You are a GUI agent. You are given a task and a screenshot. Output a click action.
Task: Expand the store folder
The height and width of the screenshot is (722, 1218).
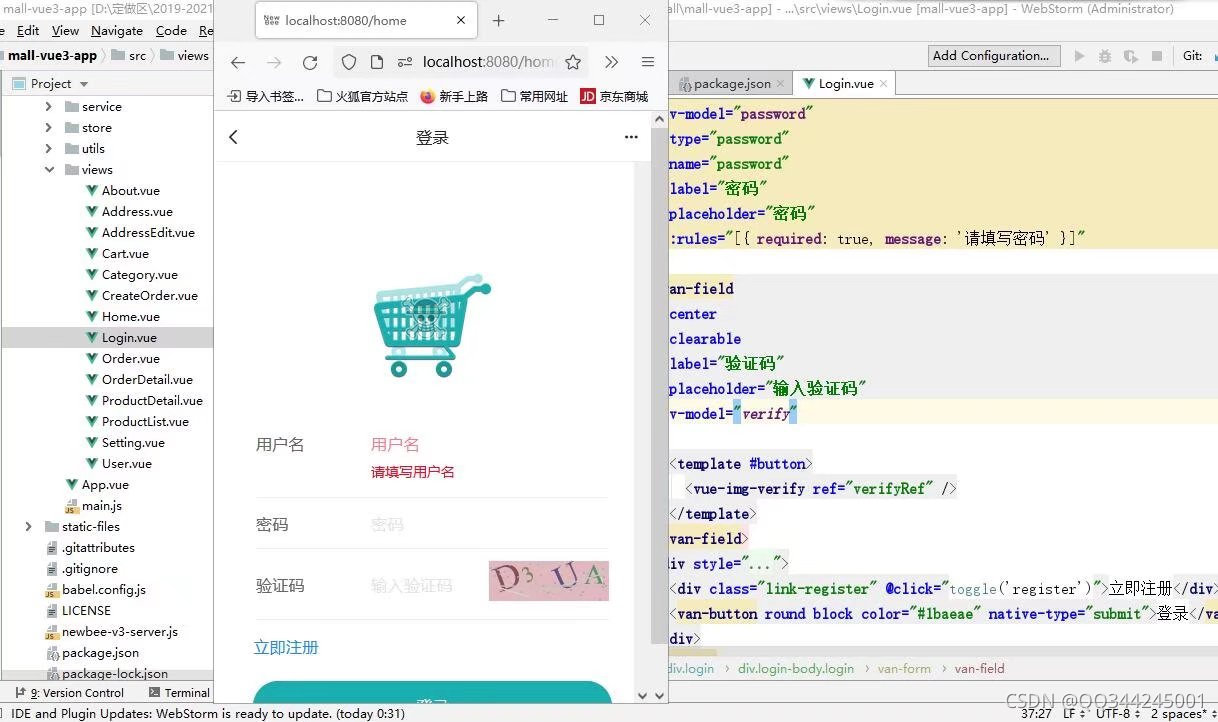48,127
